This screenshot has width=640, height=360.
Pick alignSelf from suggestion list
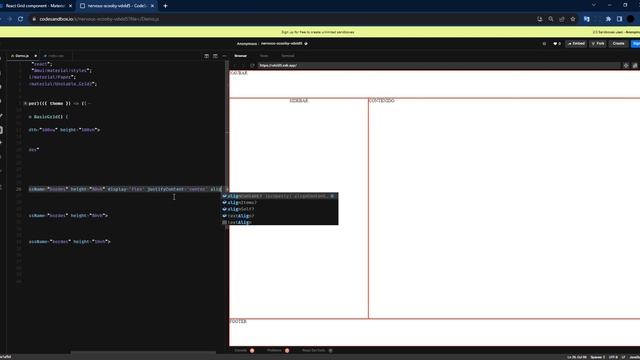click(x=280, y=209)
